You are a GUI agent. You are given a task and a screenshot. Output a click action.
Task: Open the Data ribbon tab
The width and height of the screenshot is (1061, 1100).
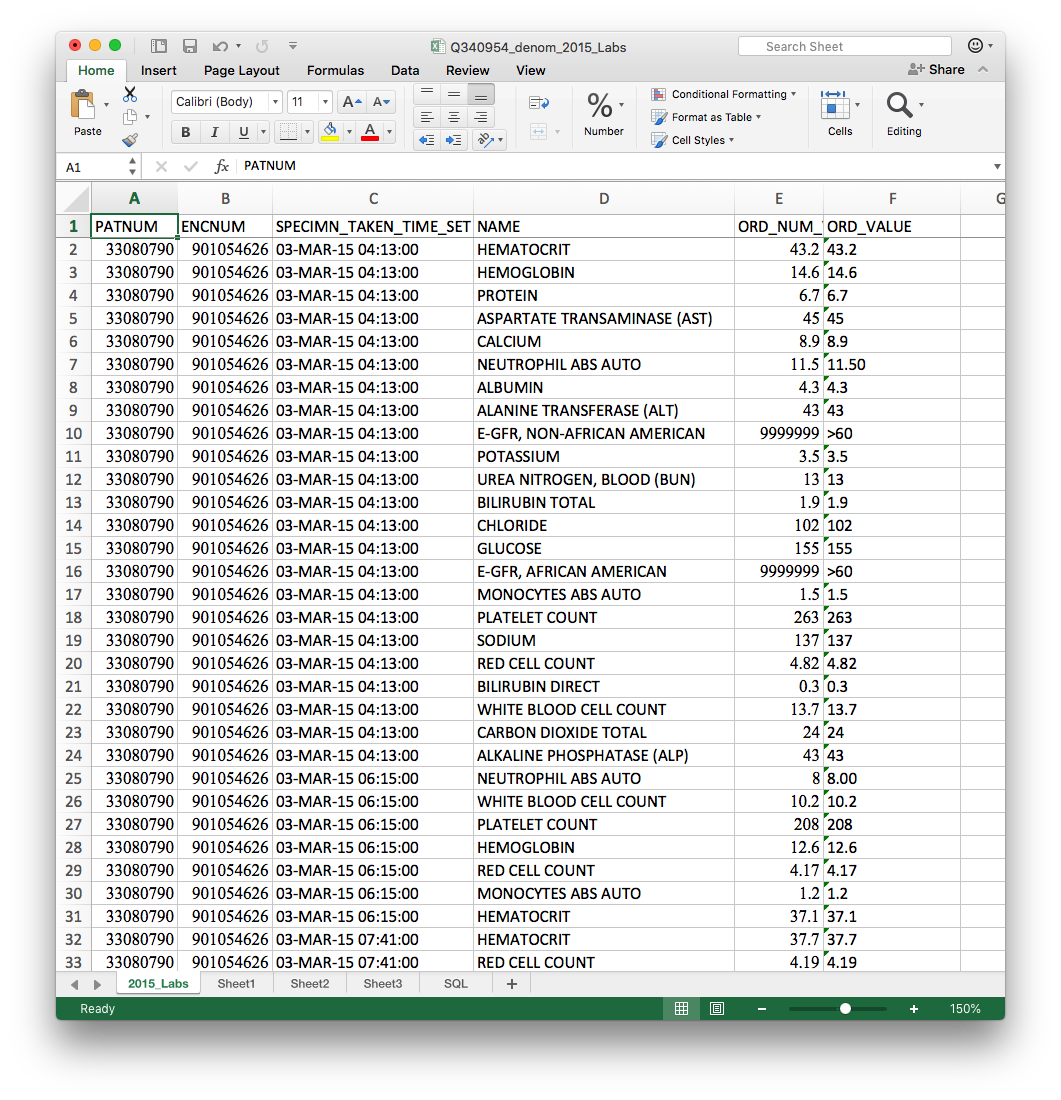405,70
